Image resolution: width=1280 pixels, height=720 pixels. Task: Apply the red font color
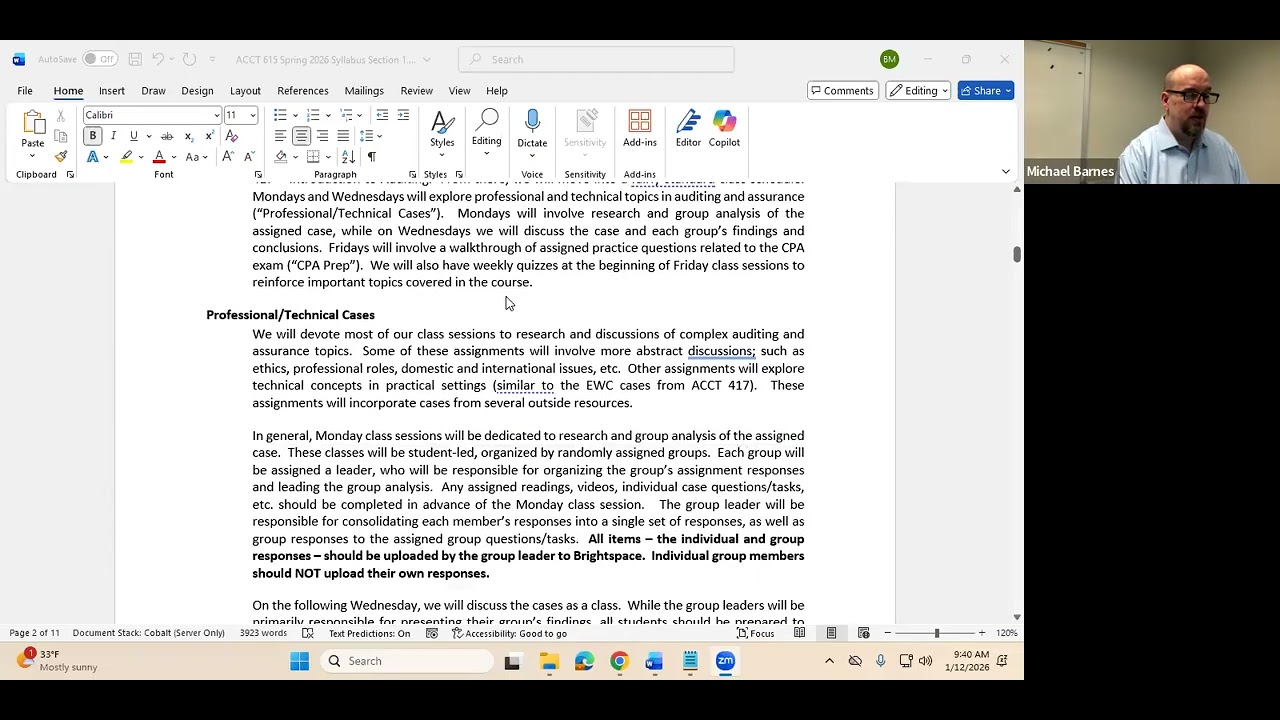point(159,157)
